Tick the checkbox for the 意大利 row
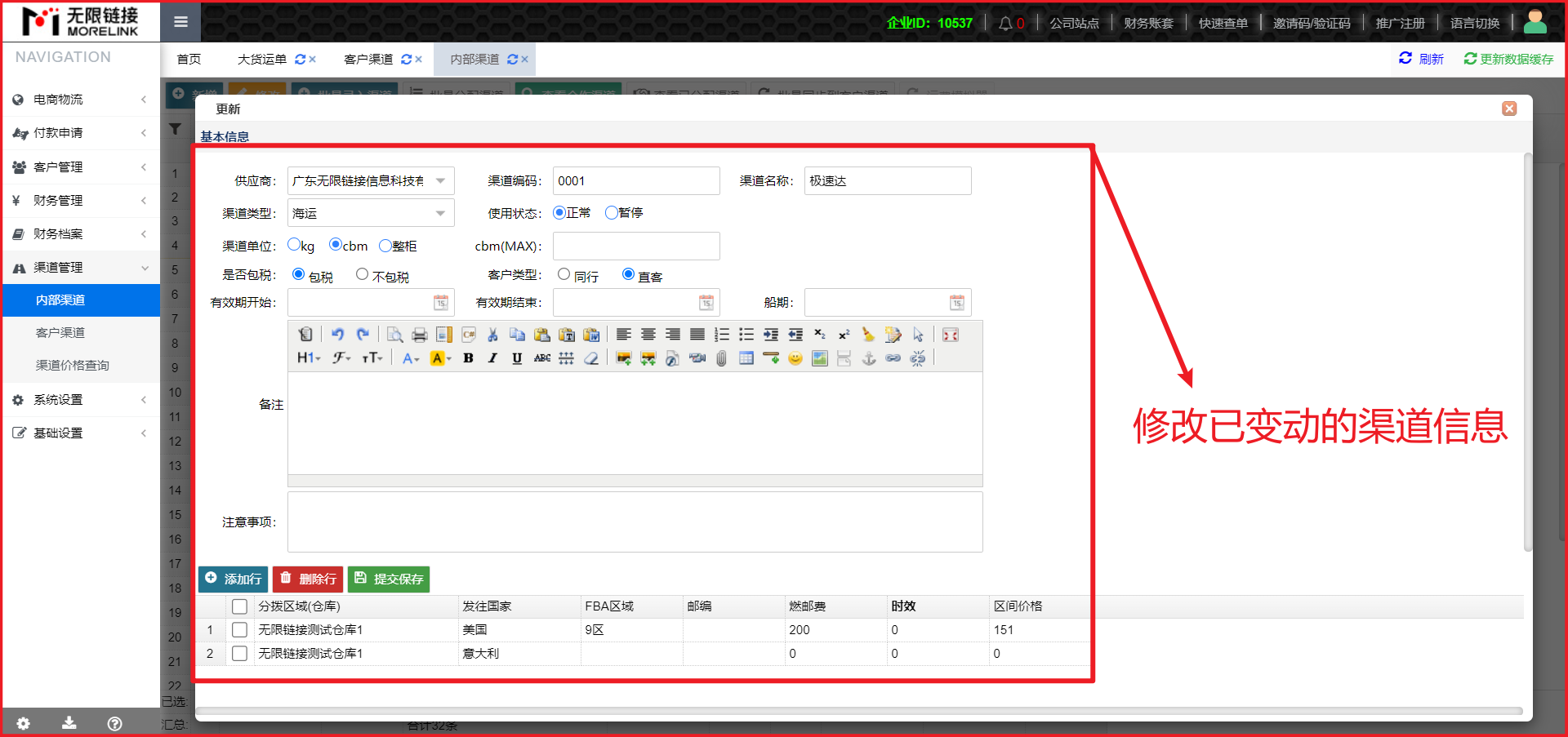Screen dimensions: 1568x737 (x=239, y=654)
